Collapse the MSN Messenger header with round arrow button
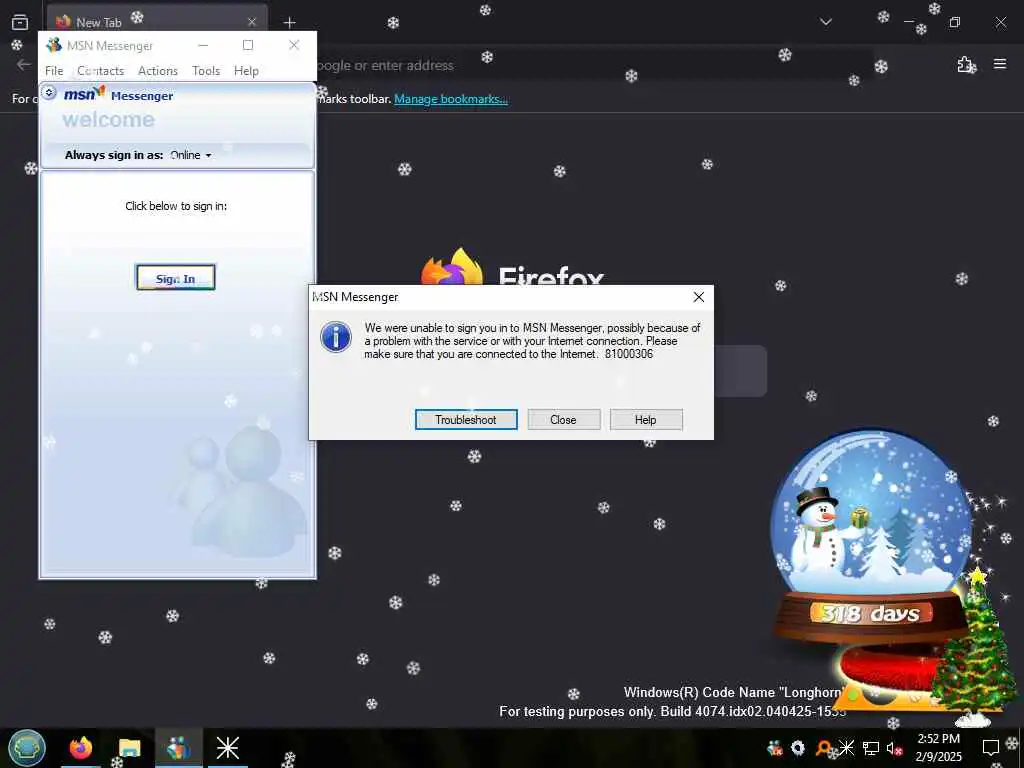1024x768 pixels. tap(49, 93)
